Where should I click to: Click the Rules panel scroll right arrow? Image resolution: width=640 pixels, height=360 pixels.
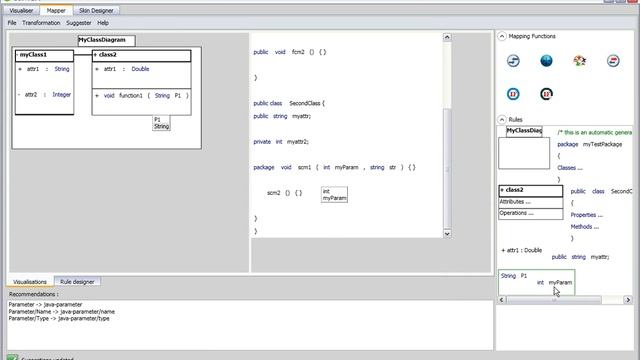[x=628, y=300]
